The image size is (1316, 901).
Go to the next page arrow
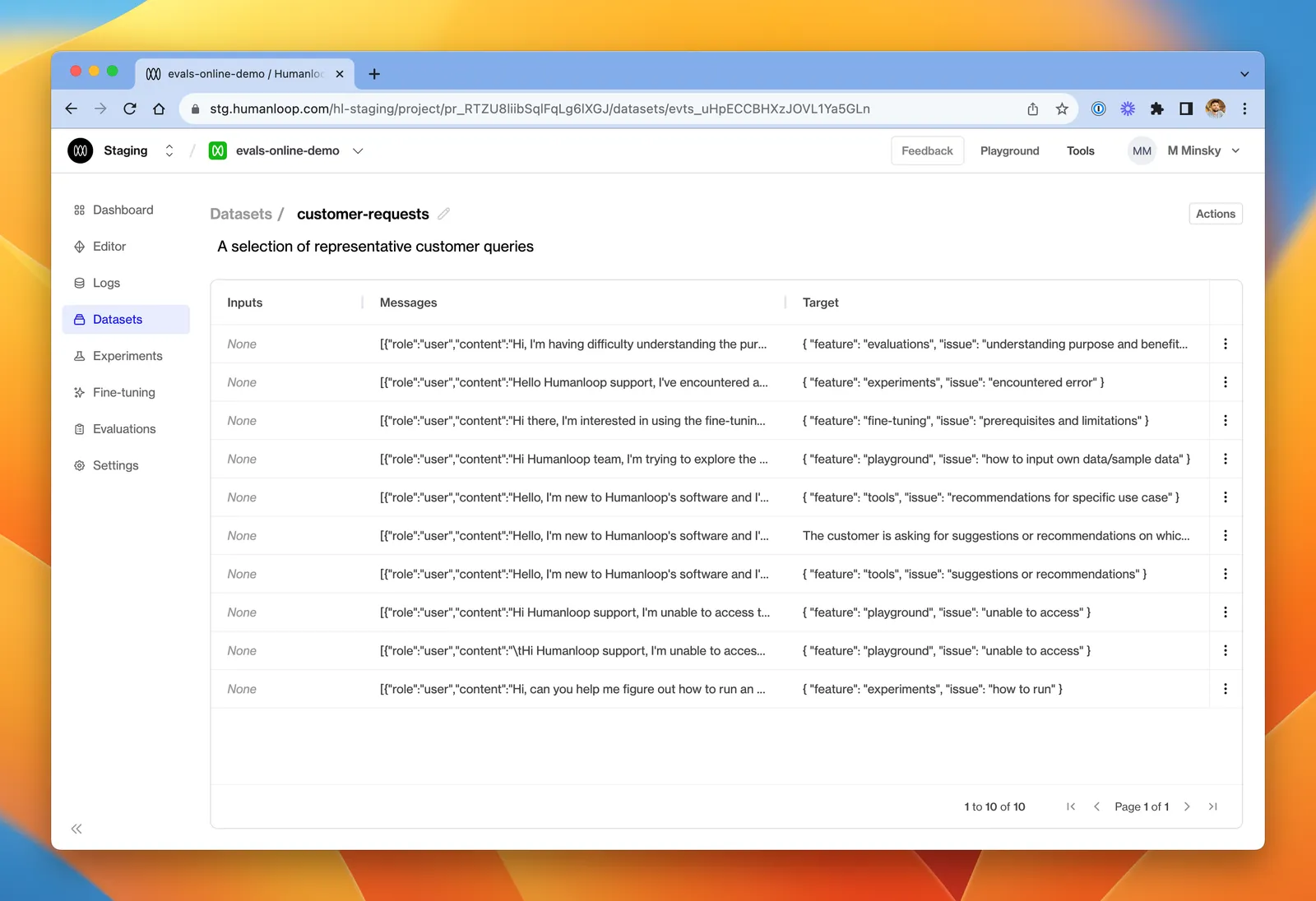click(1187, 806)
